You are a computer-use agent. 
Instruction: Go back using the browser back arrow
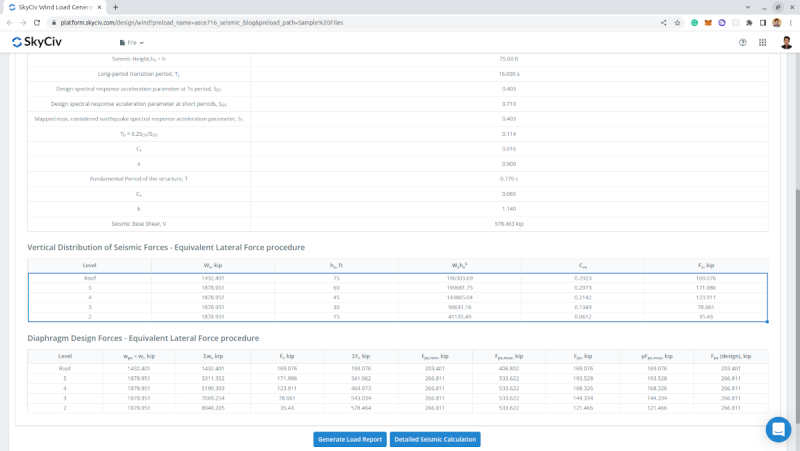[8, 22]
